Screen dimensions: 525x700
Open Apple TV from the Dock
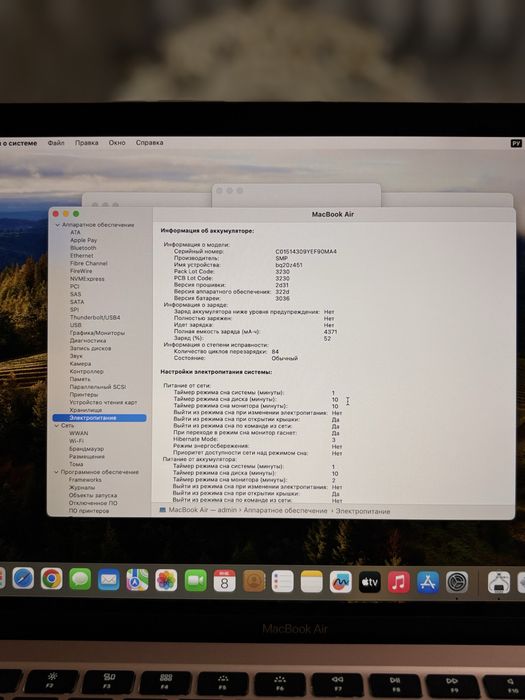pos(370,583)
